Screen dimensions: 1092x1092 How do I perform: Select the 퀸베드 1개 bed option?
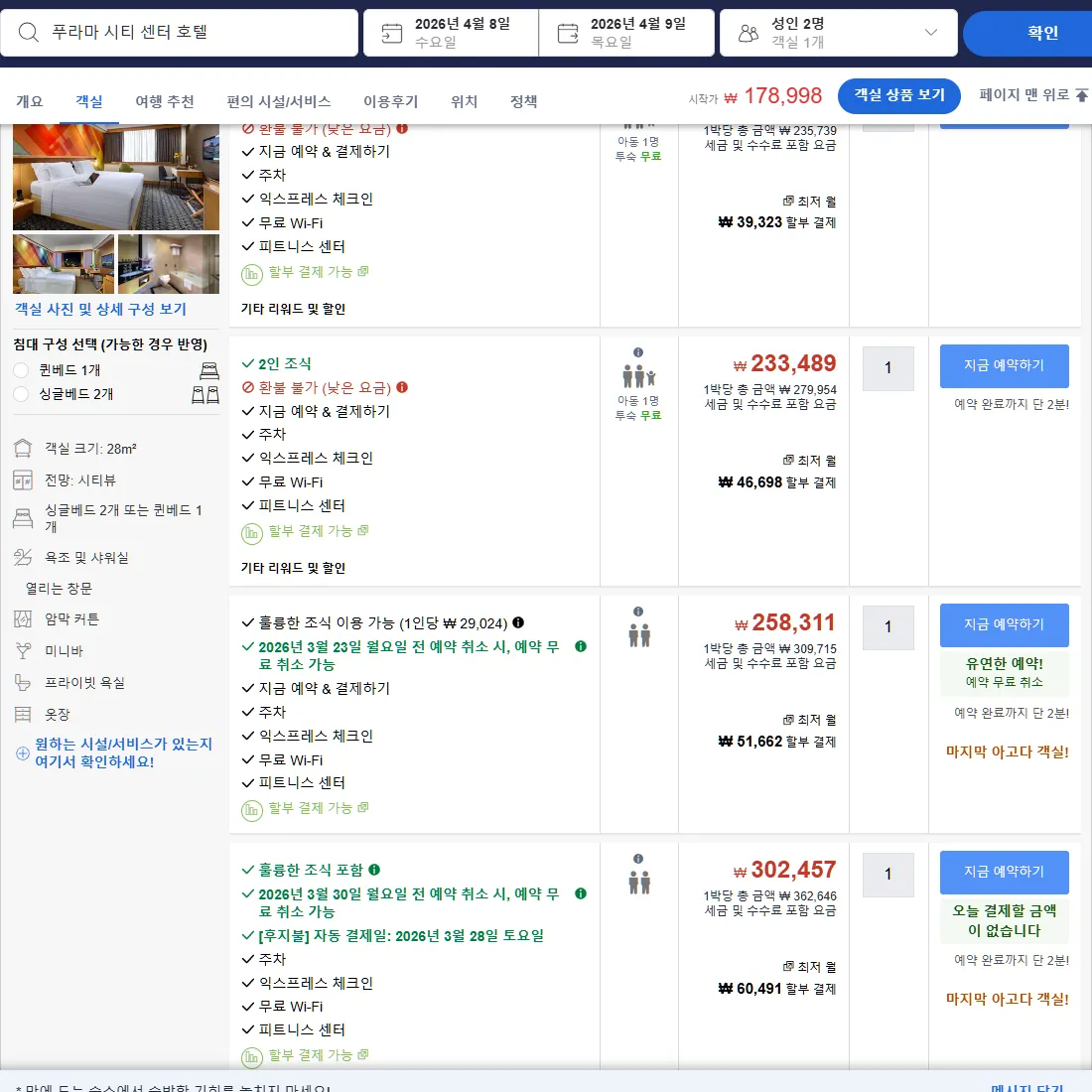coord(22,370)
